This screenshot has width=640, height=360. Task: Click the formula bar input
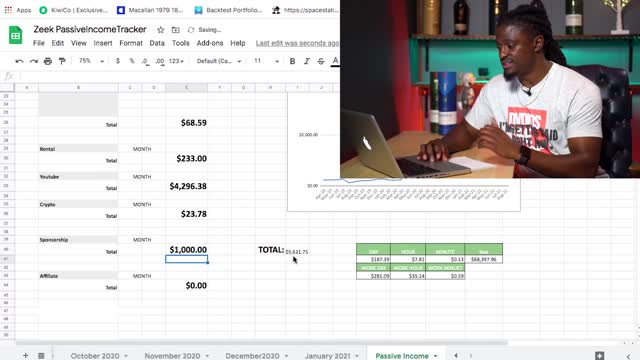coord(180,76)
